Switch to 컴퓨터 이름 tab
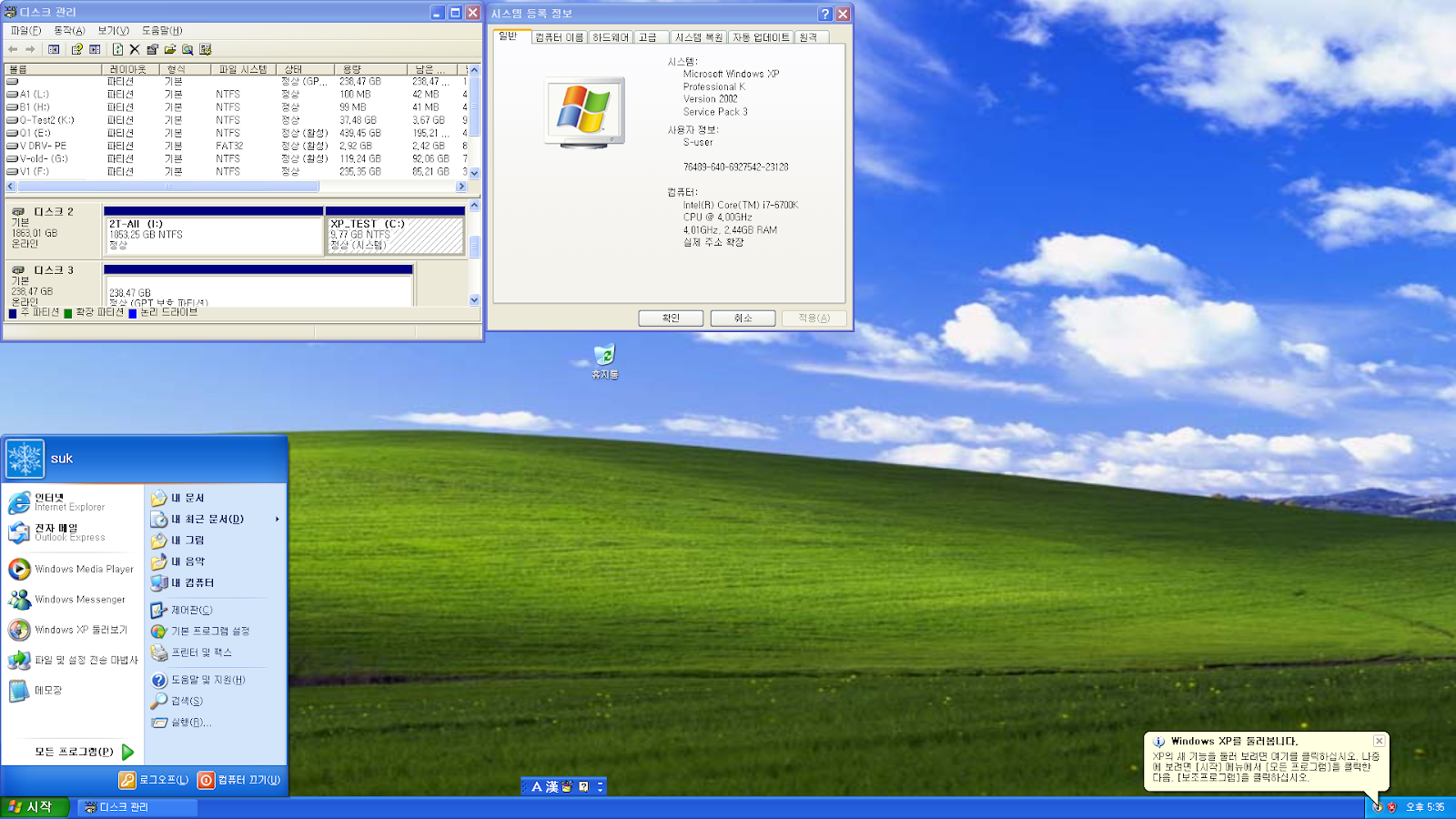This screenshot has width=1456, height=819. coord(559,37)
